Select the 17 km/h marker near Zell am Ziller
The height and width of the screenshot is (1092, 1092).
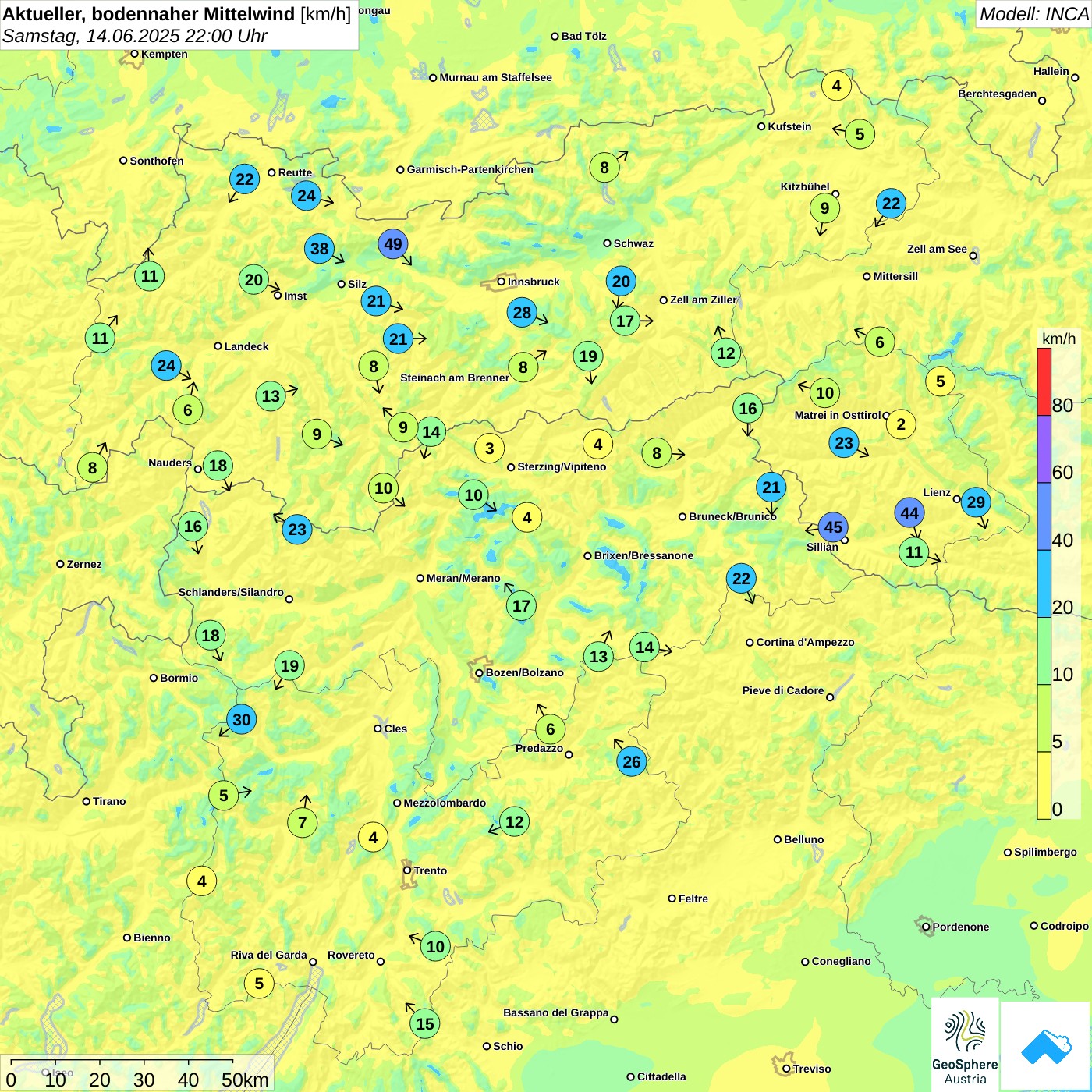(625, 321)
